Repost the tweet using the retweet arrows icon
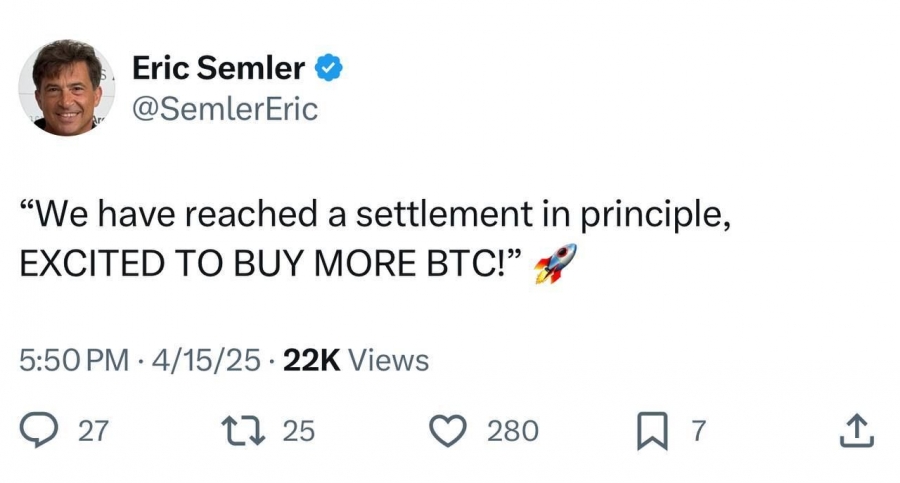 [x=244, y=431]
